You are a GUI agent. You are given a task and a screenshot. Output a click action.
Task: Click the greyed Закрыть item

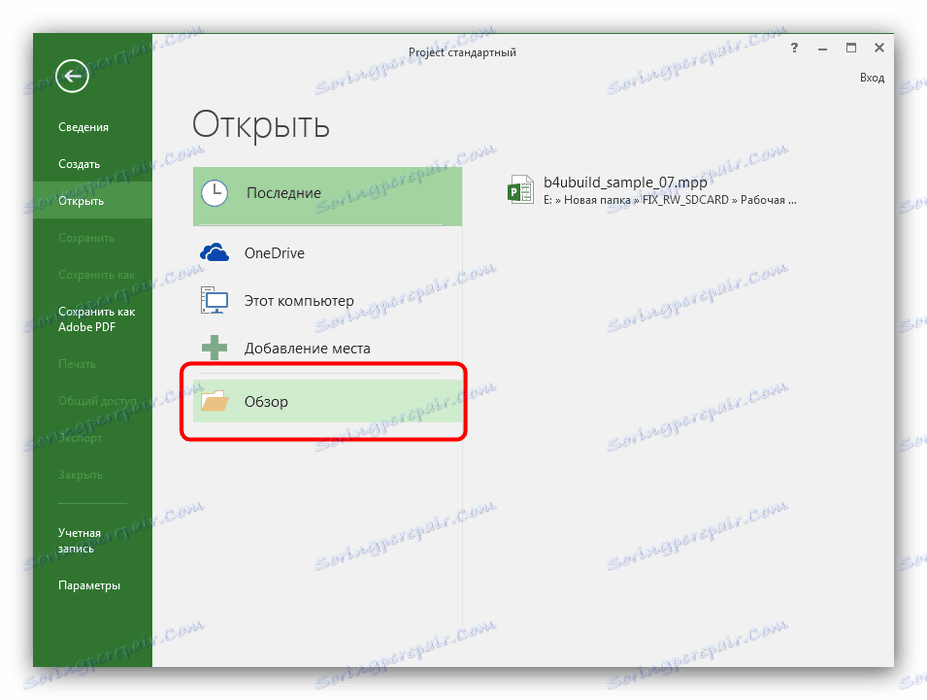click(80, 475)
